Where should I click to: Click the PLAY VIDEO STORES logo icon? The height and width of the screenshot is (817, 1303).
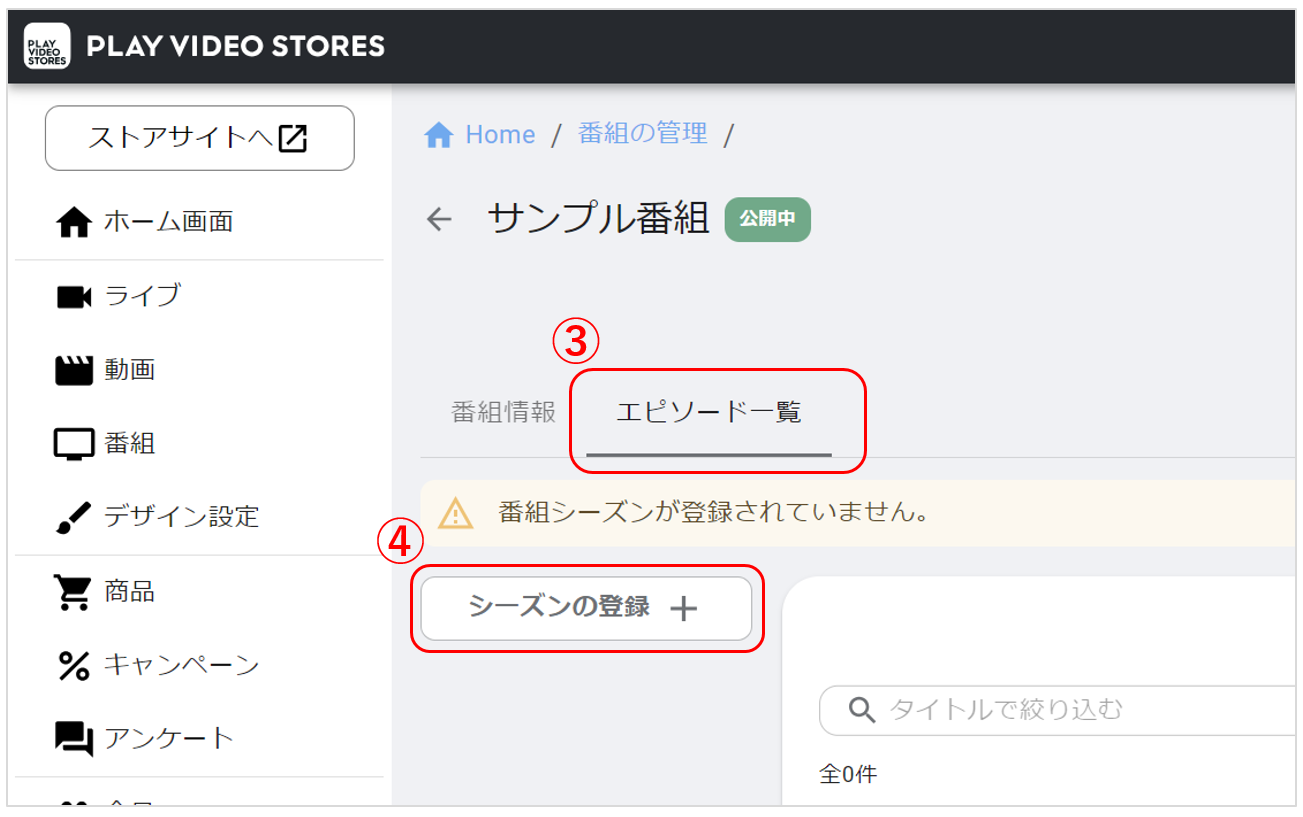tap(47, 46)
